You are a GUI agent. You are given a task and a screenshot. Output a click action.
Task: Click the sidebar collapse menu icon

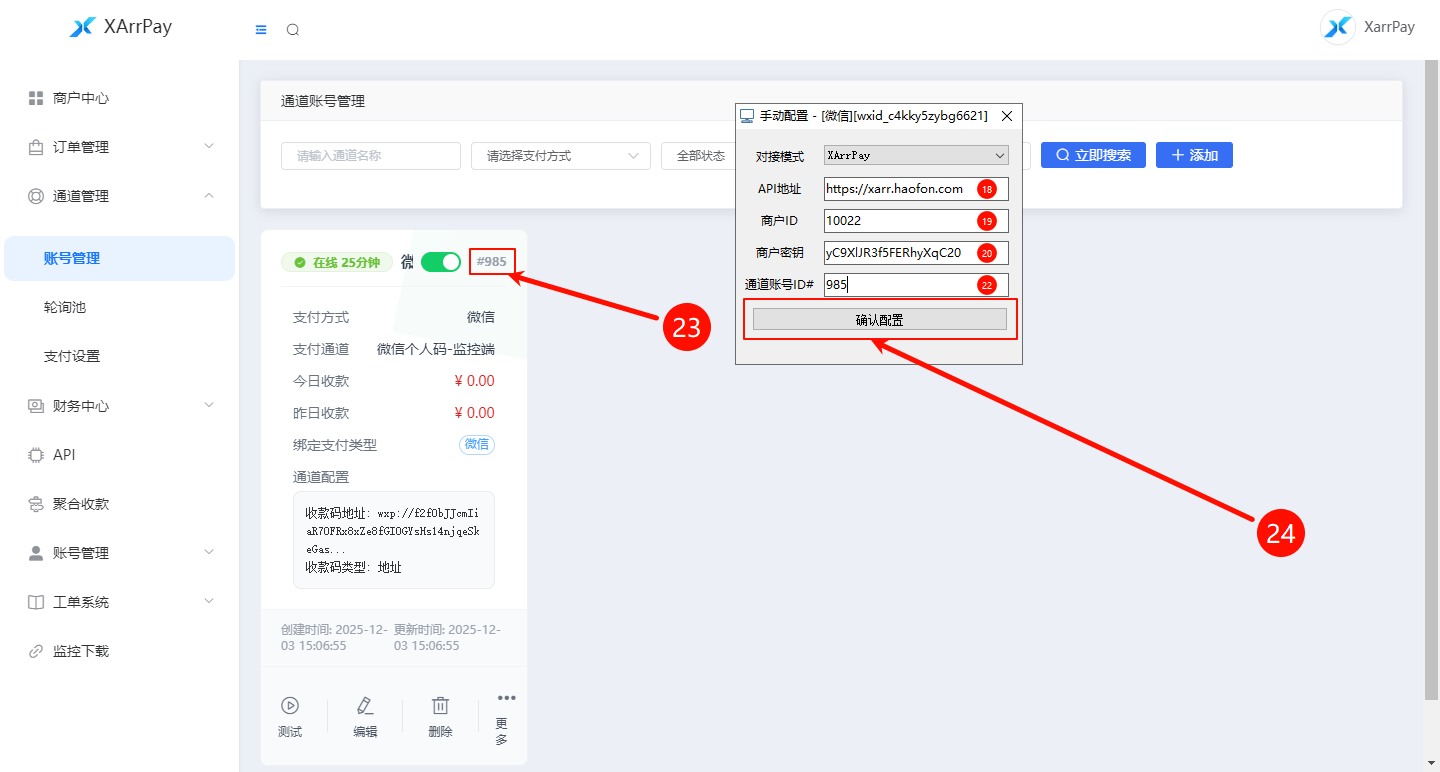point(261,30)
